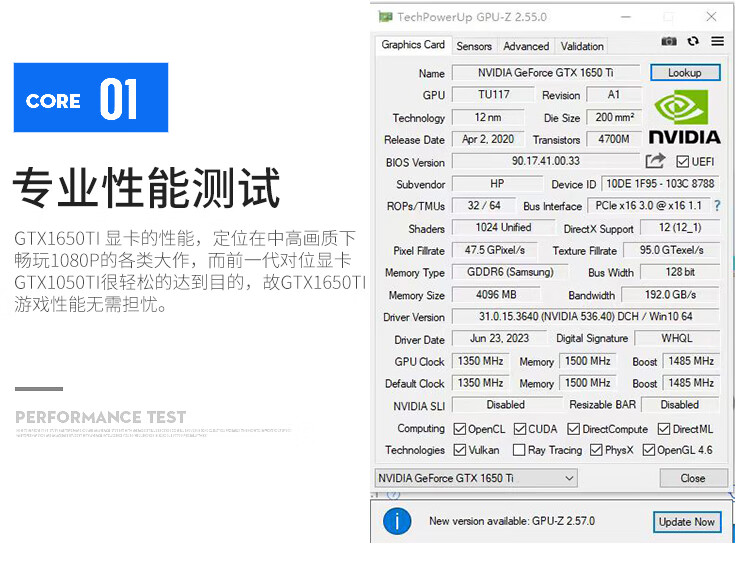The height and width of the screenshot is (566, 750).
Task: Open the Validation tab
Action: [x=582, y=46]
